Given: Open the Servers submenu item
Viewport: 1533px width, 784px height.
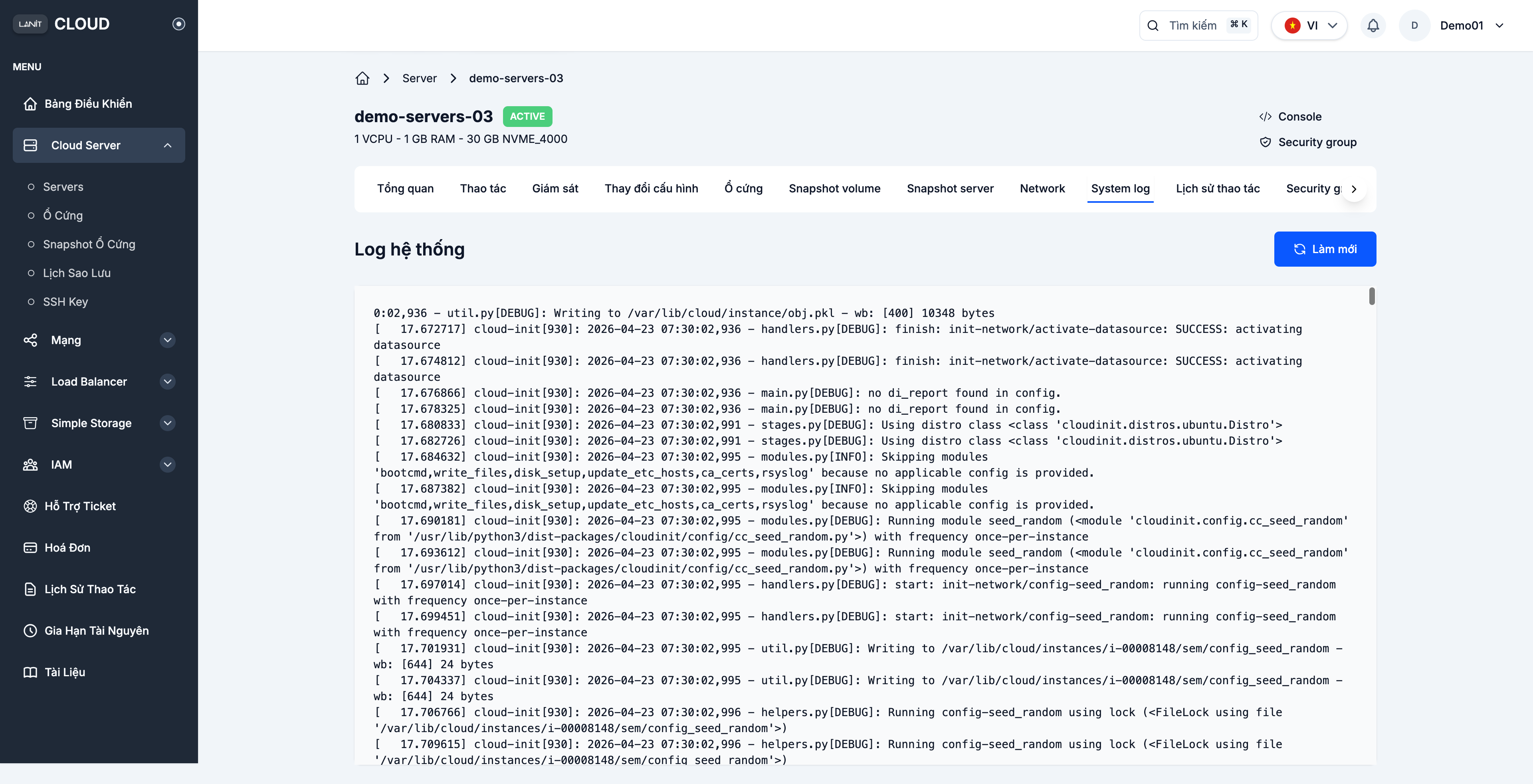Looking at the screenshot, I should click(63, 187).
